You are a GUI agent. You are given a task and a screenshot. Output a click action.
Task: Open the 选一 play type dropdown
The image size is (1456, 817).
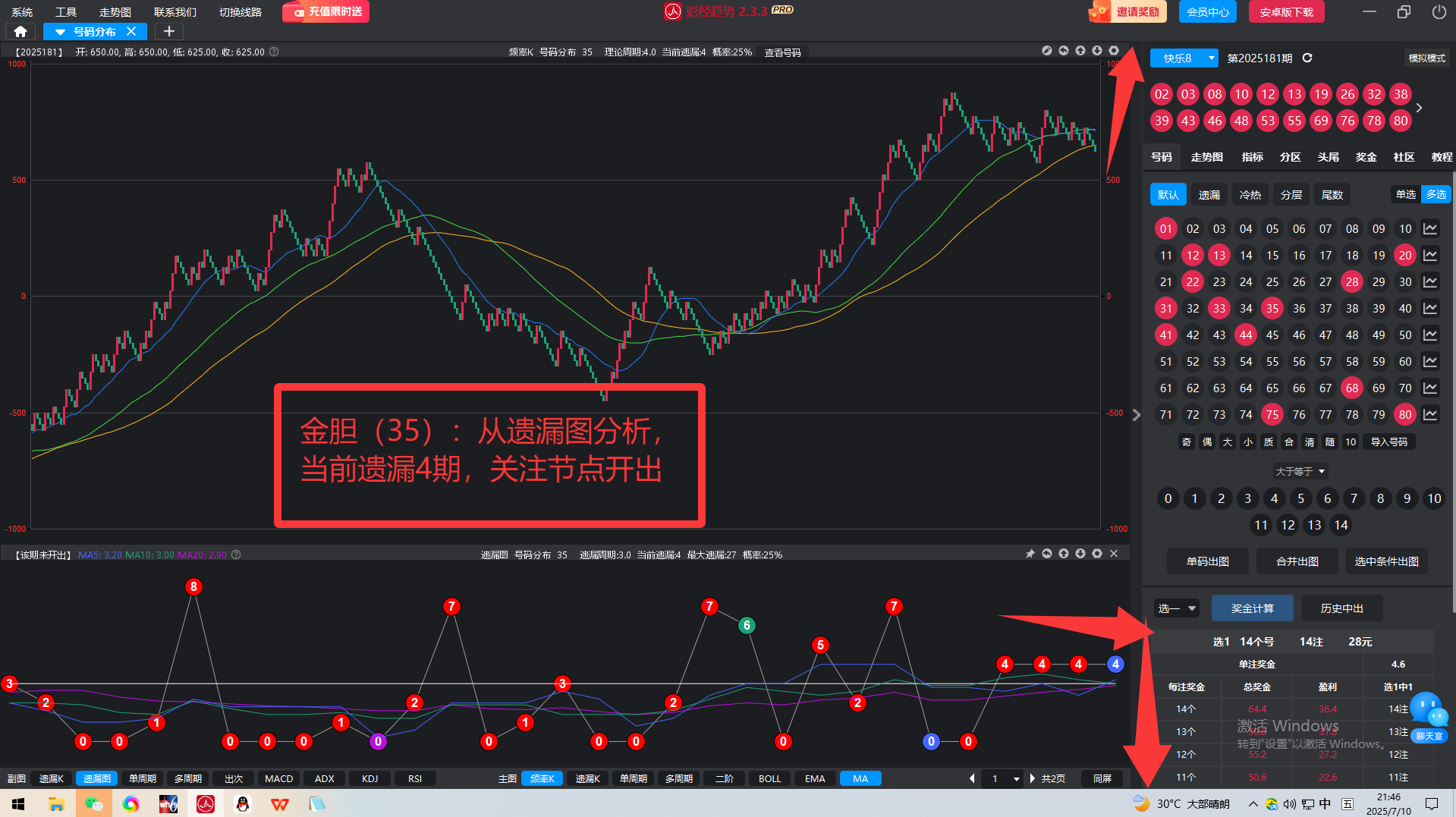pyautogui.click(x=1177, y=608)
